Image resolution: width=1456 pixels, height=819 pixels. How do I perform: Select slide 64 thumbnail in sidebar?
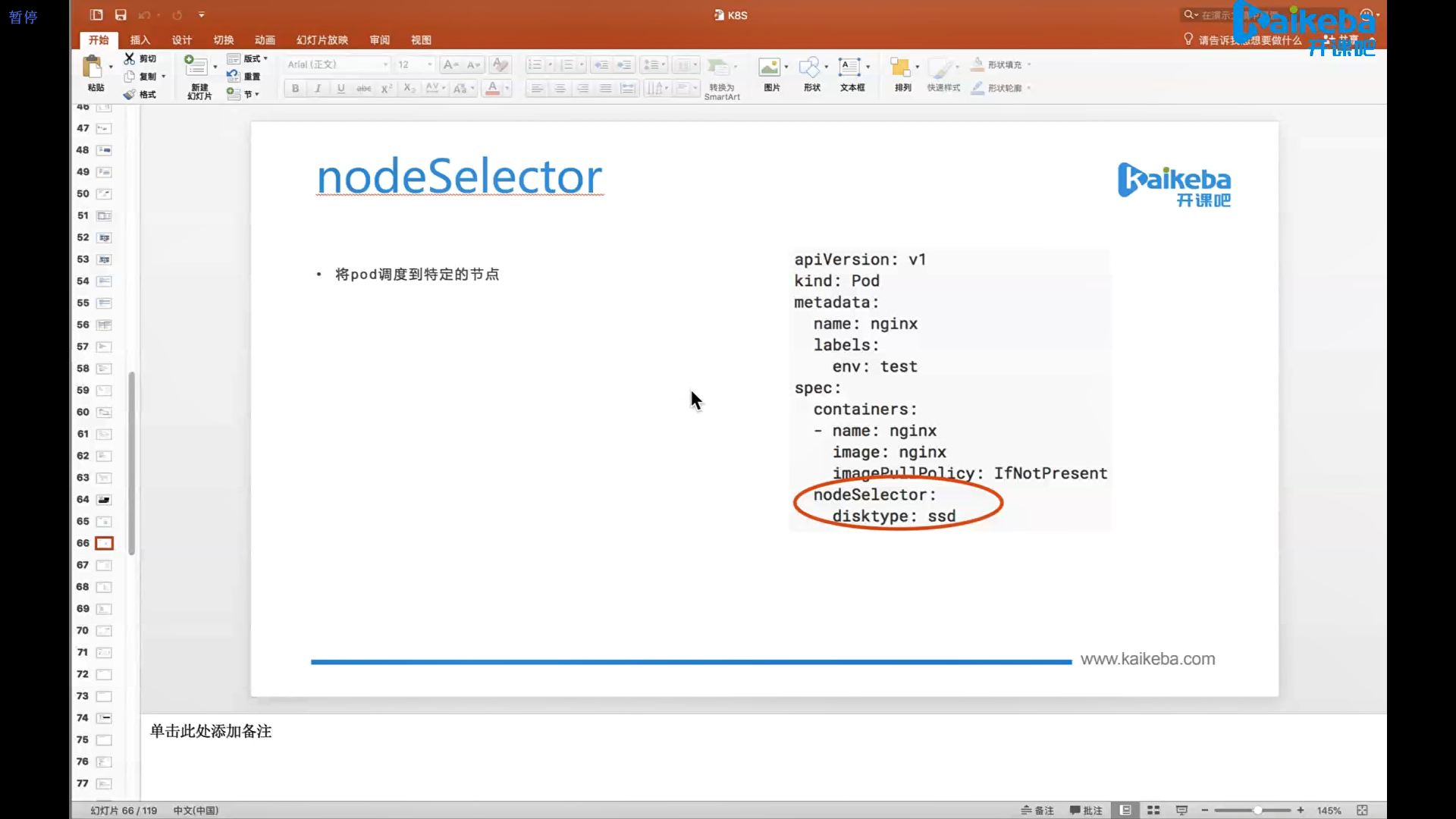point(104,500)
